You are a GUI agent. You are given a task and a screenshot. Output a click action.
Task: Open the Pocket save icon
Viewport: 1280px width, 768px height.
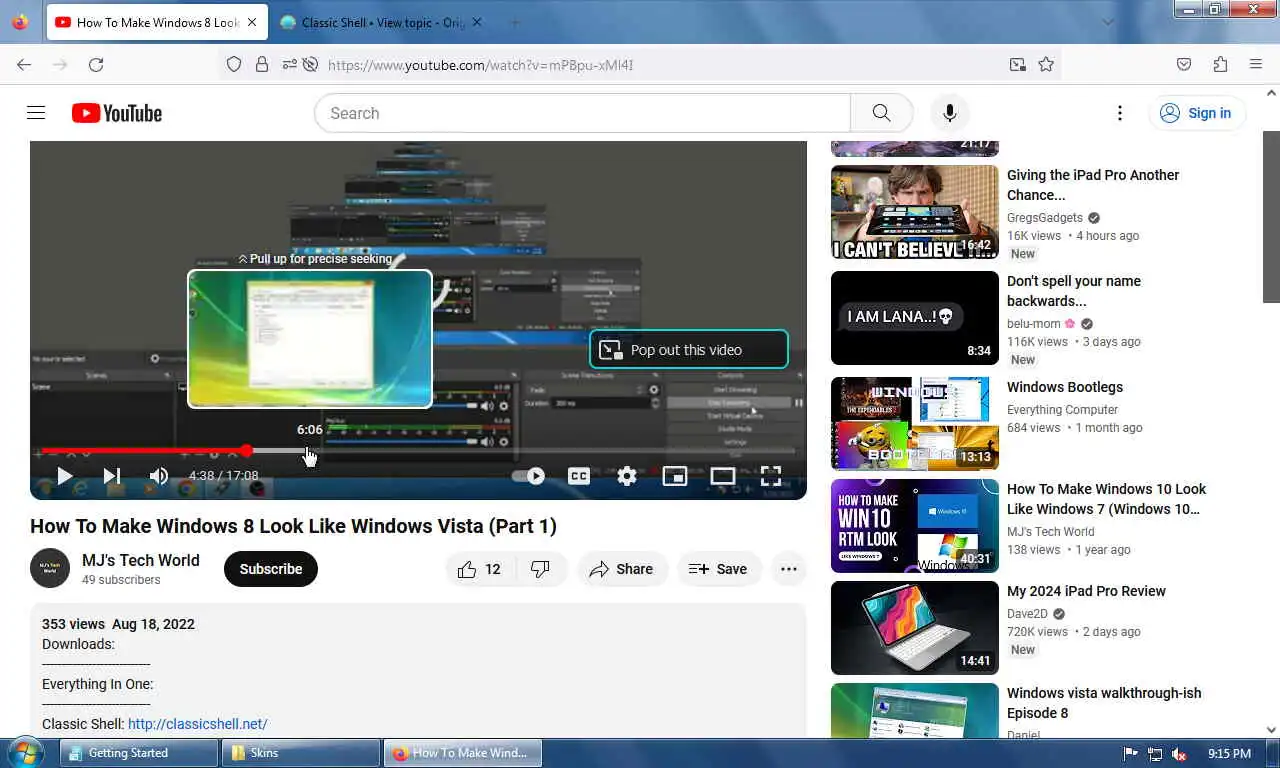(x=1184, y=64)
